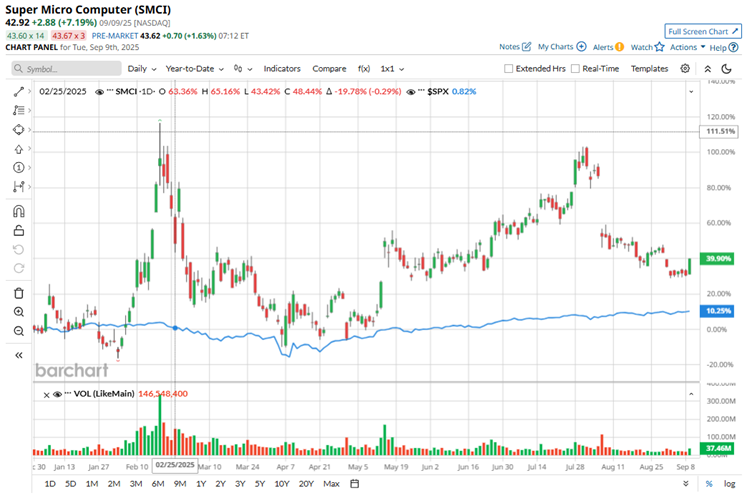Viewport: 752px width, 498px height.
Task: Open the Templates menu
Action: point(649,69)
